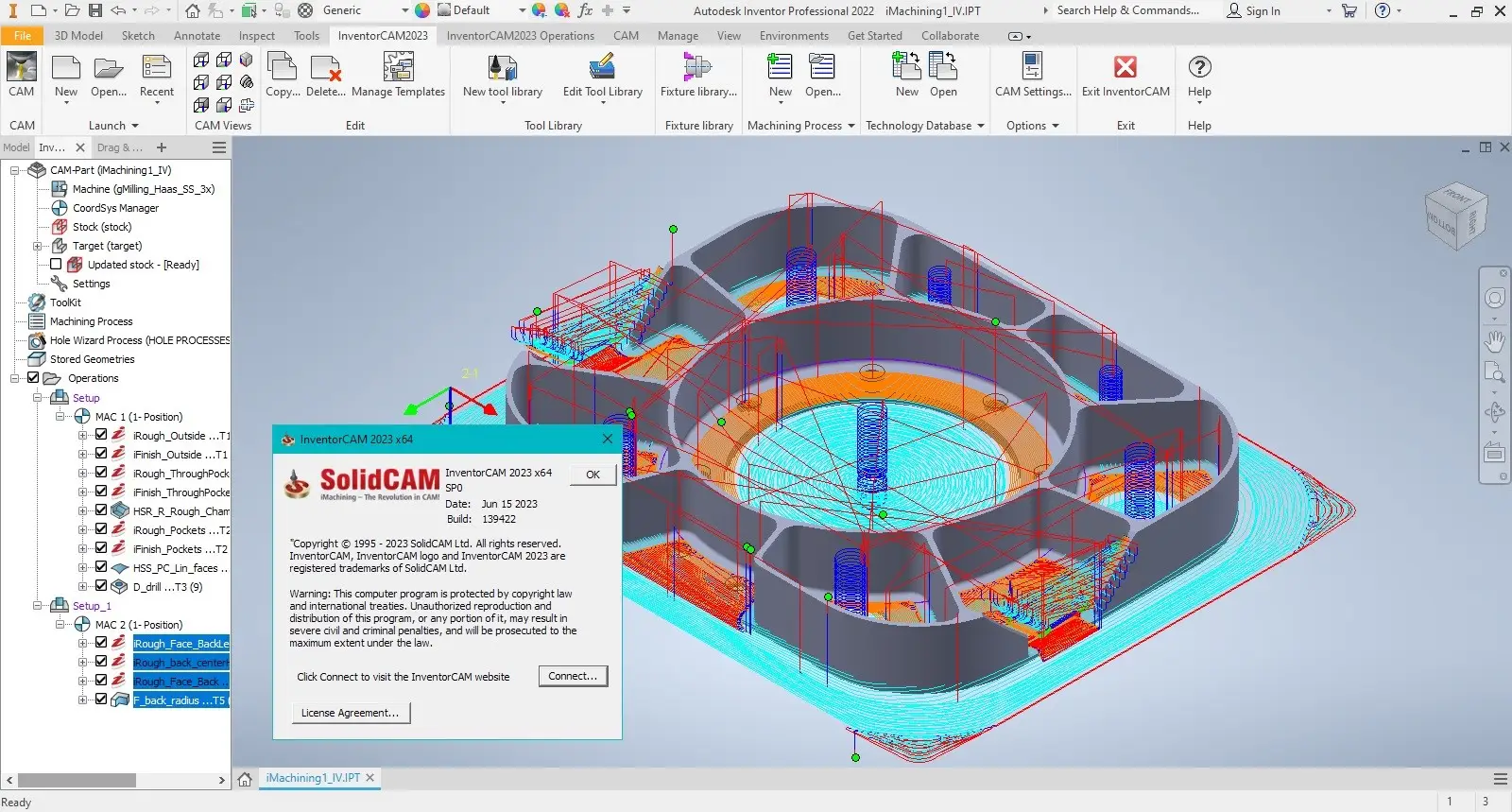1512x812 pixels.
Task: Click the Open... folder icon in Launch panel
Action: tap(109, 68)
